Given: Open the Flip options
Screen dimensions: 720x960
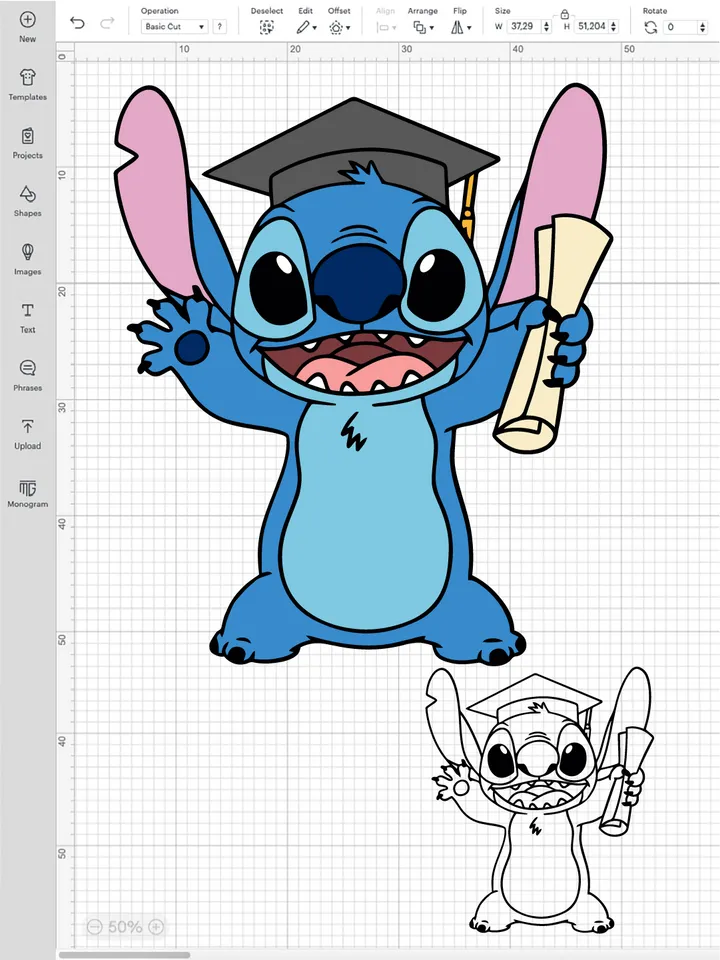Looking at the screenshot, I should (x=460, y=28).
